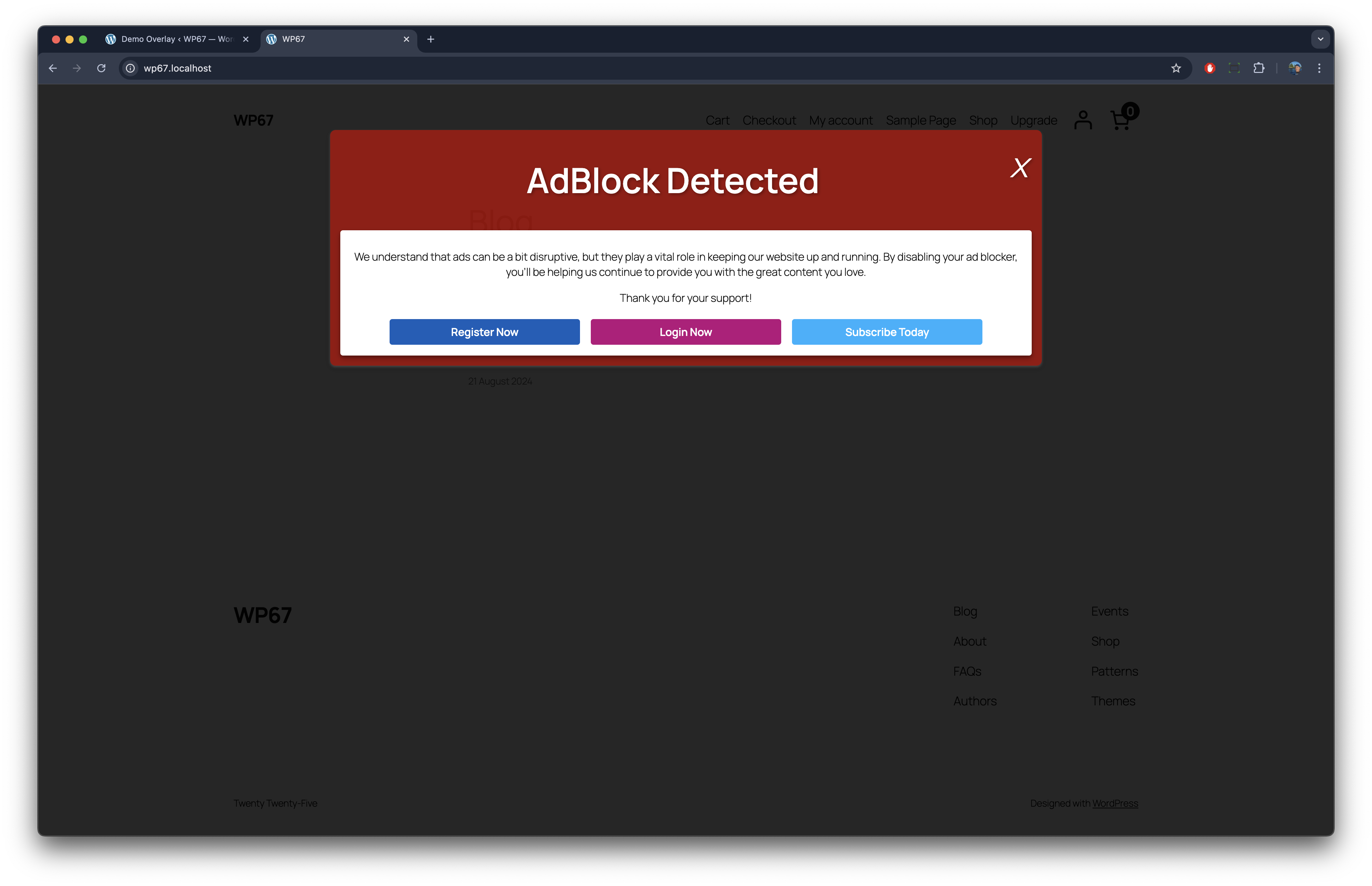Viewport: 1372px width, 886px height.
Task: Close the AdBlock Detected overlay with X
Action: (1021, 168)
